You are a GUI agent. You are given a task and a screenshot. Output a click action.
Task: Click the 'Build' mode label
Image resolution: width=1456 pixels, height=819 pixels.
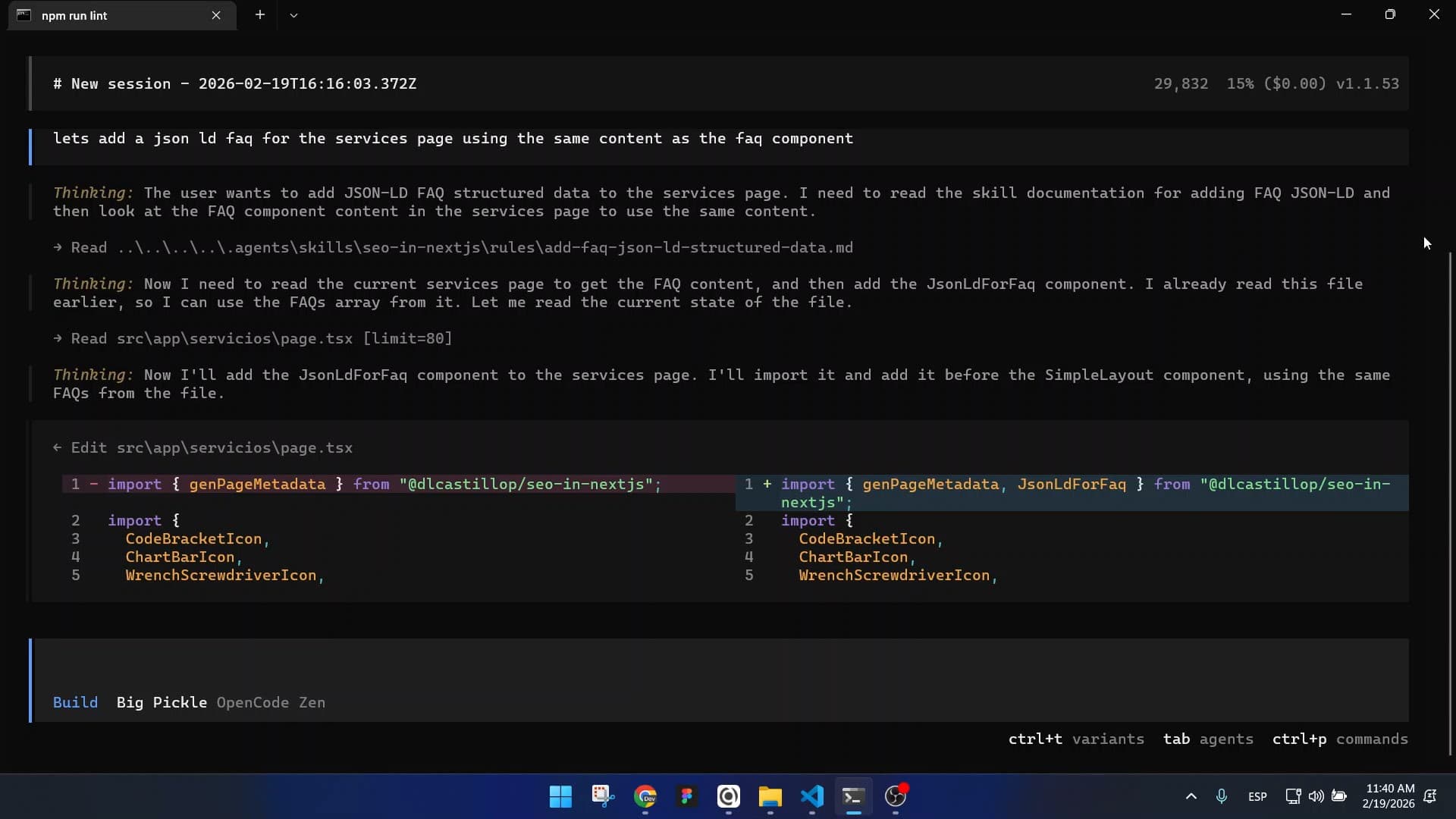[74, 703]
